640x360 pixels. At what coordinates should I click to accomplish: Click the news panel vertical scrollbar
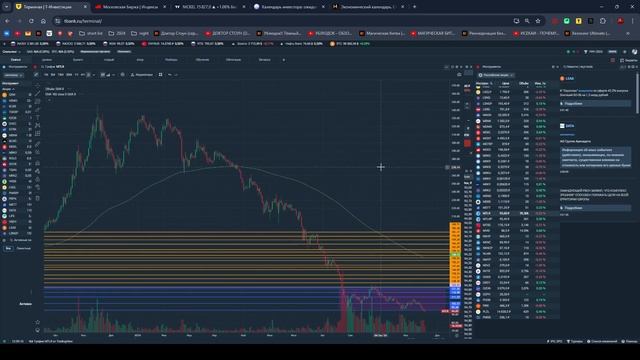point(637,93)
